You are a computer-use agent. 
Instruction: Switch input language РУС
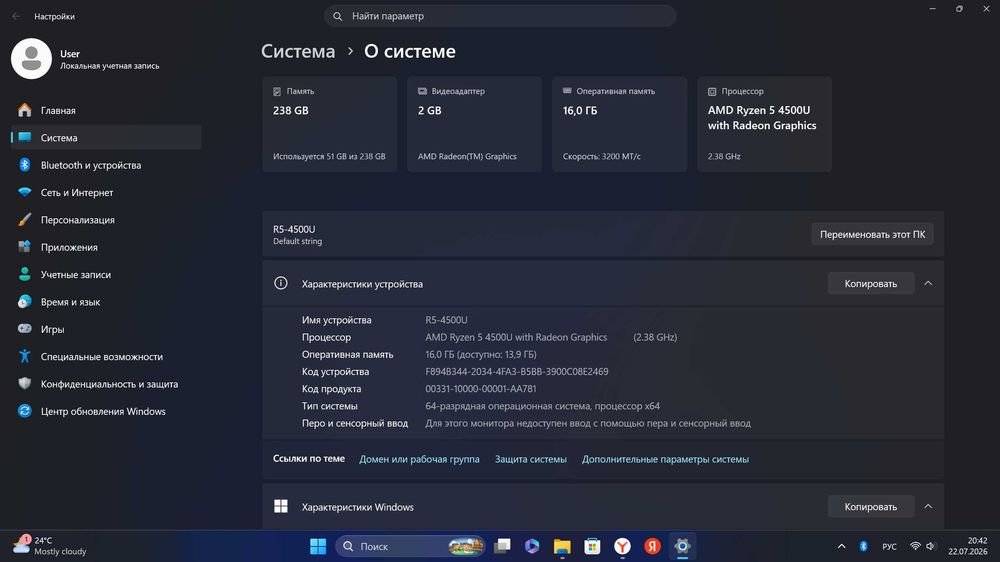point(889,547)
